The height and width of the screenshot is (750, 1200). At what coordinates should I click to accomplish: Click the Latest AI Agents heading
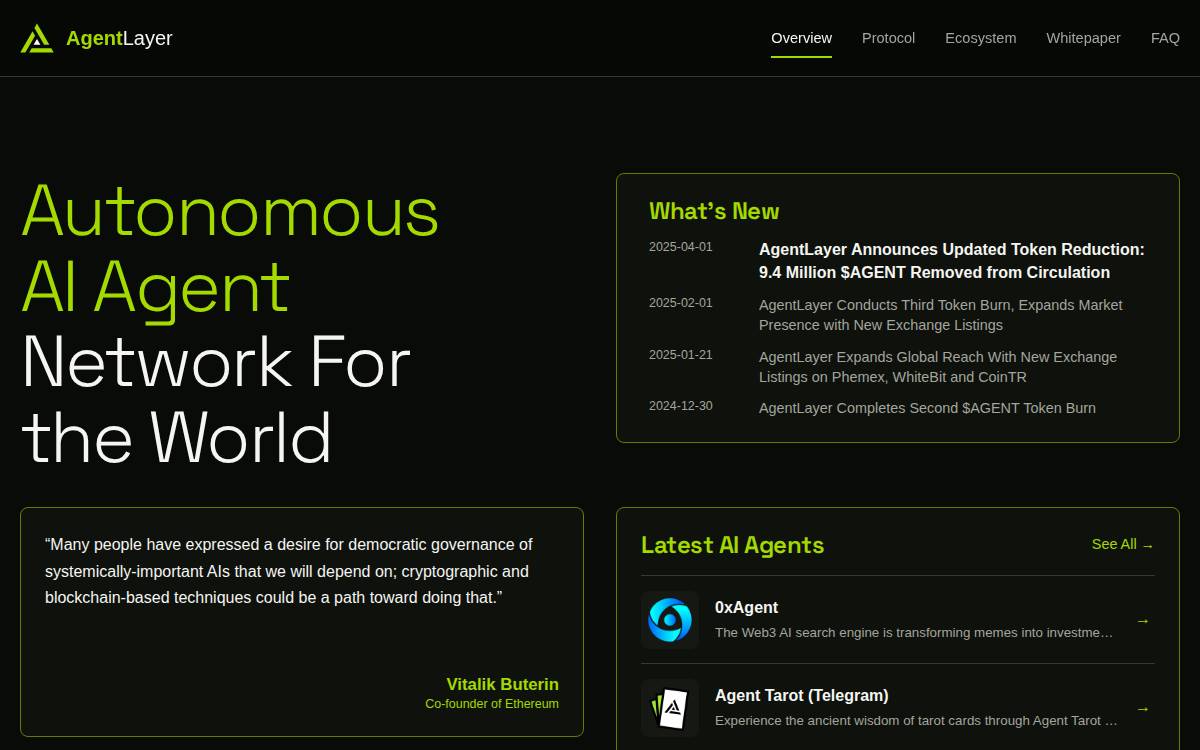pyautogui.click(x=733, y=545)
